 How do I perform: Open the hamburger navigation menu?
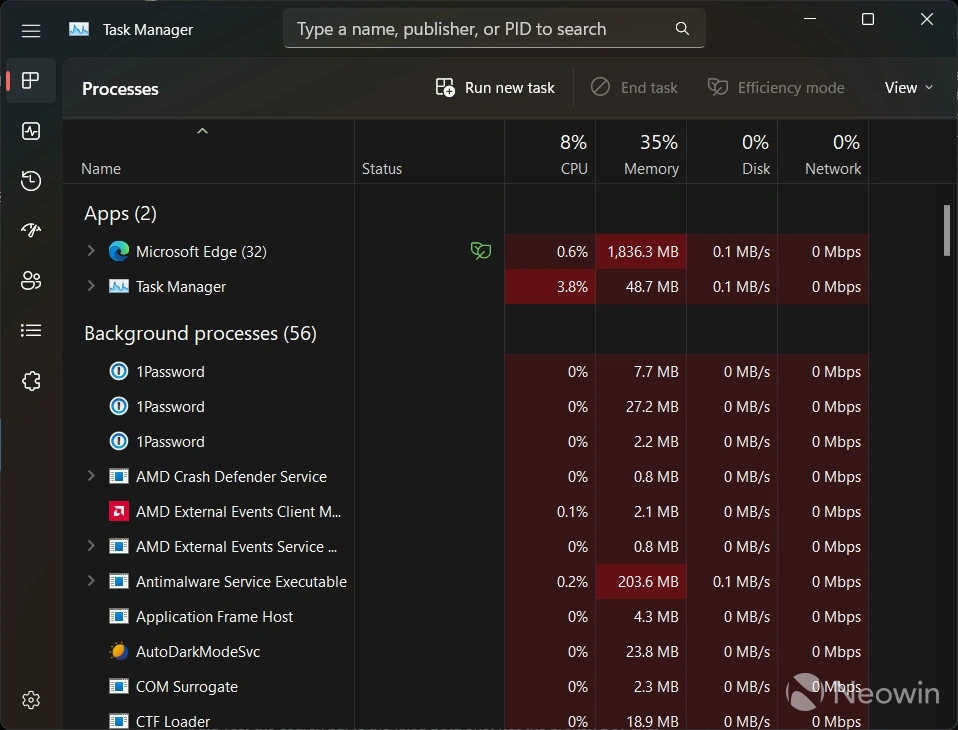(31, 30)
